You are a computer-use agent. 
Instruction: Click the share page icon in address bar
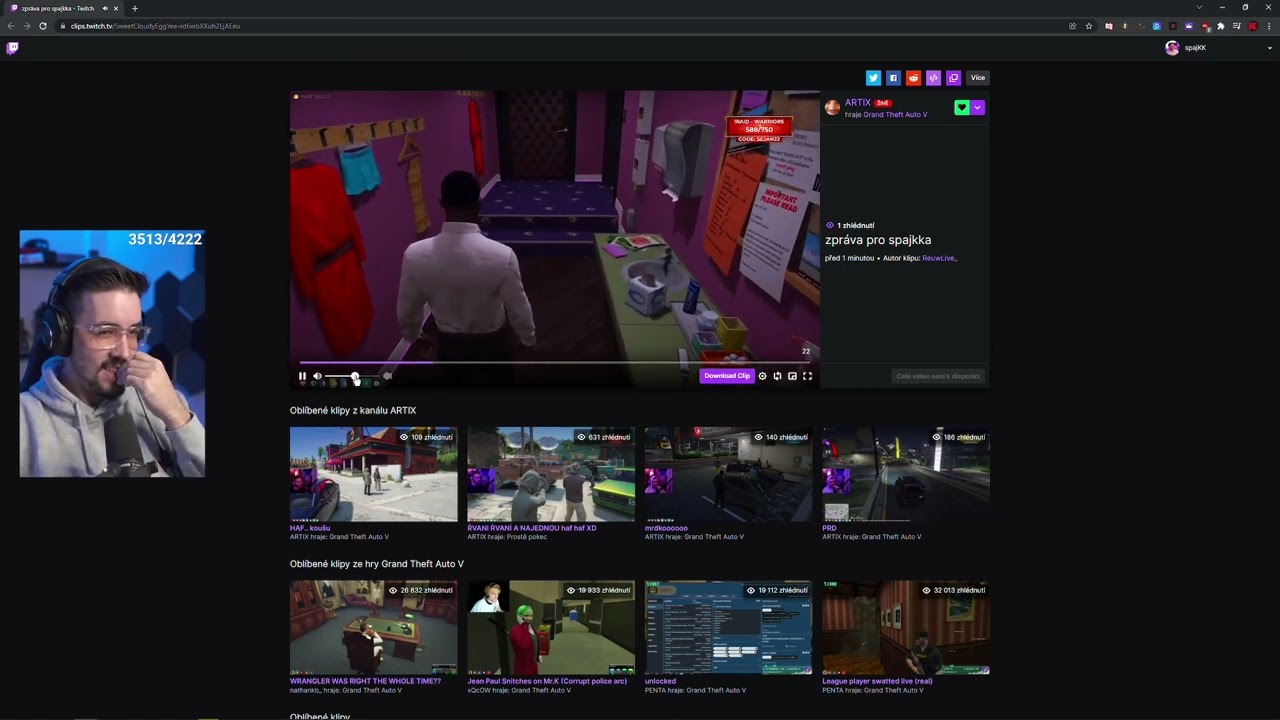tap(1073, 26)
